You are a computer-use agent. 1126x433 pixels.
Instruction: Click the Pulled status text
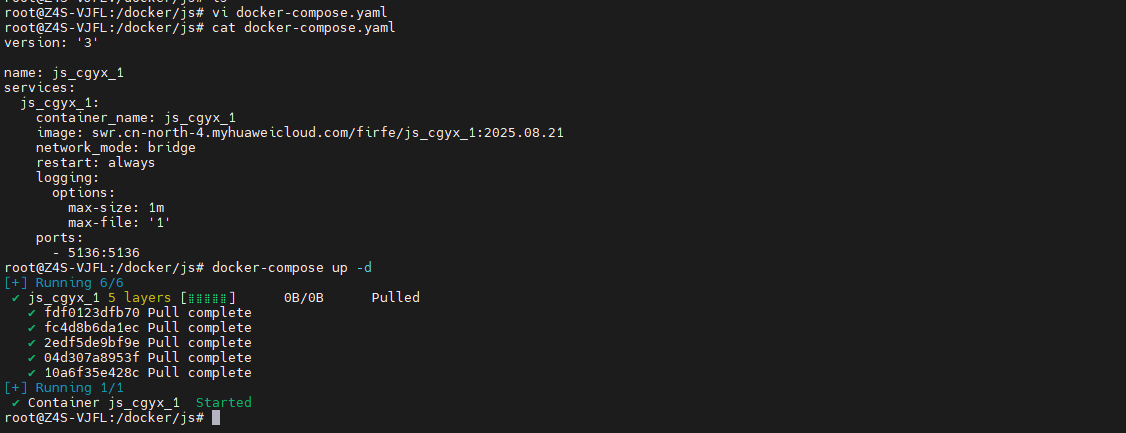pos(395,298)
